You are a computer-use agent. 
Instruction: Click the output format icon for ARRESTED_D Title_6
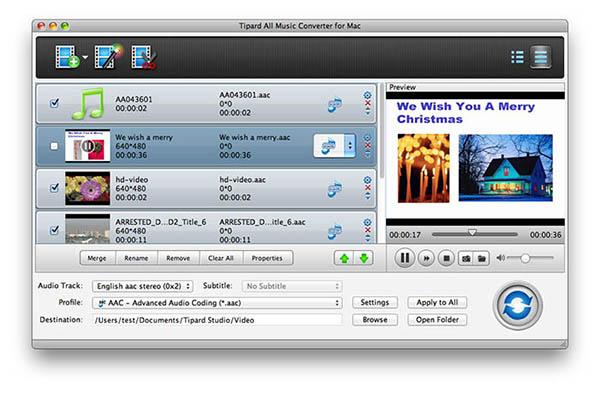tap(334, 232)
